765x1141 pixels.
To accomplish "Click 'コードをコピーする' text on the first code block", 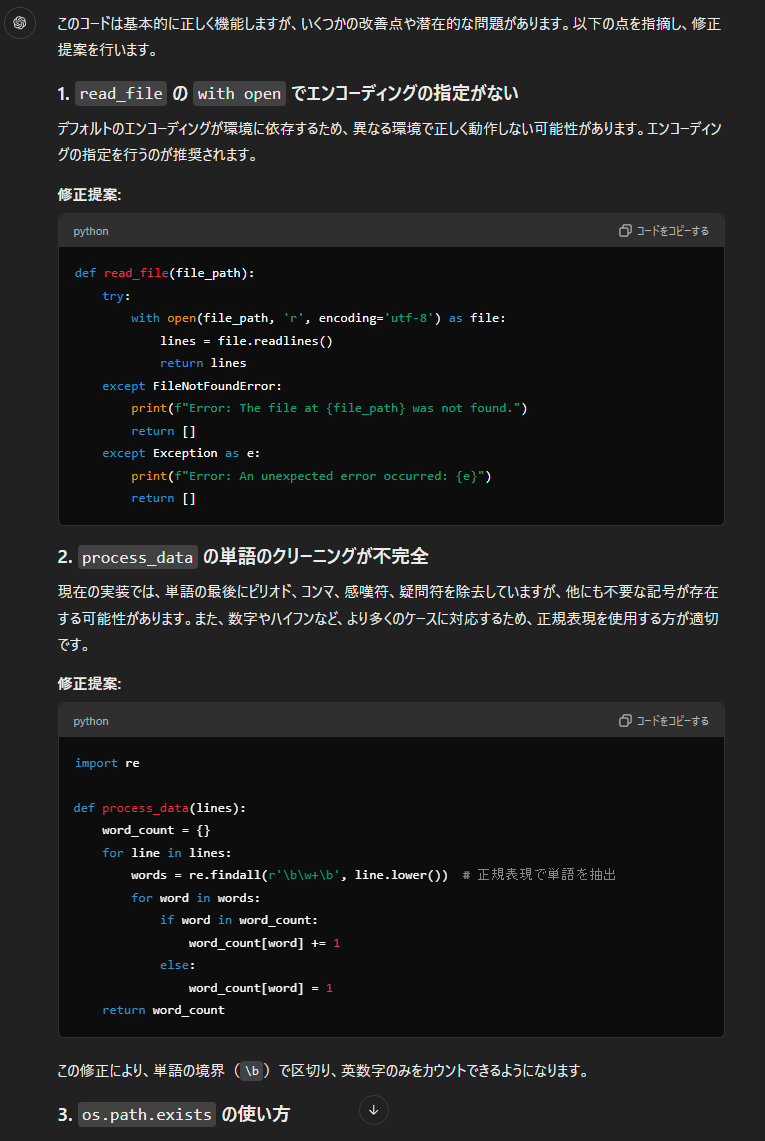I will click(x=672, y=231).
